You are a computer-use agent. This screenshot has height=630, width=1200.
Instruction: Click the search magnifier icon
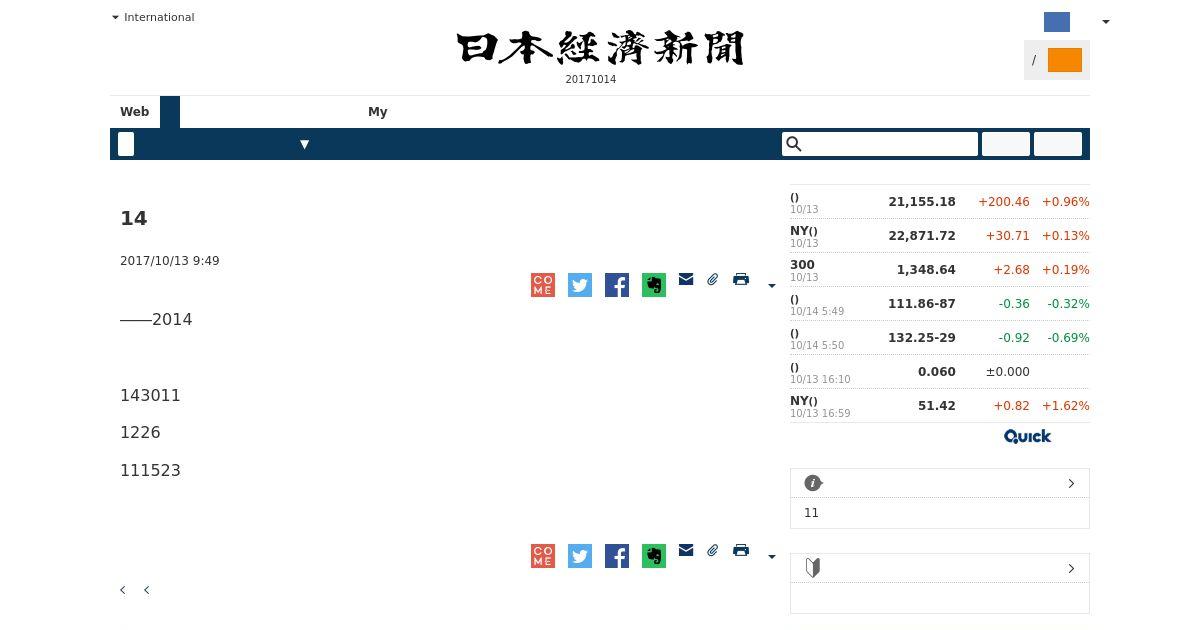(x=794, y=144)
